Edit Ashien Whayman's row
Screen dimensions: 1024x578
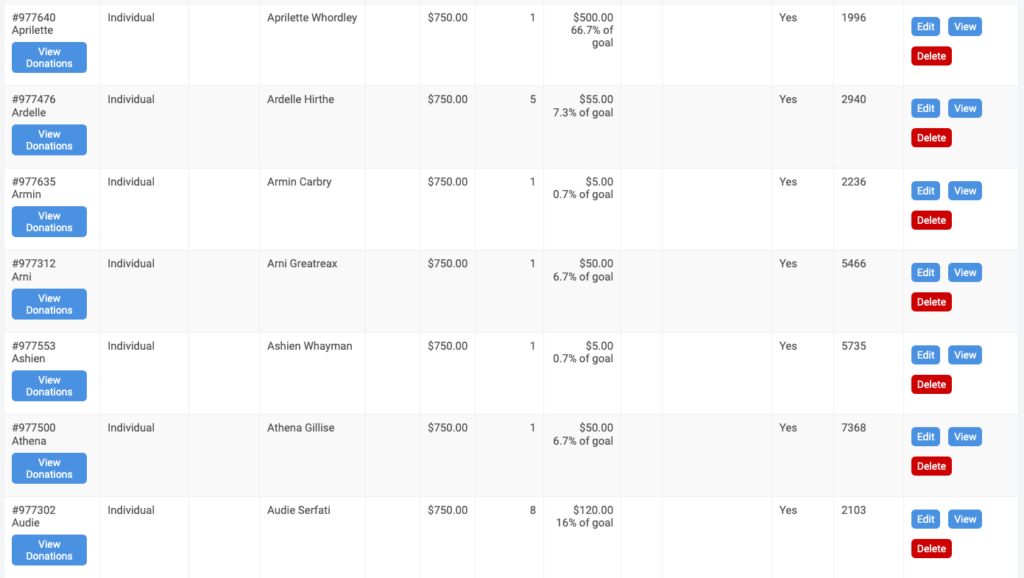tap(925, 355)
